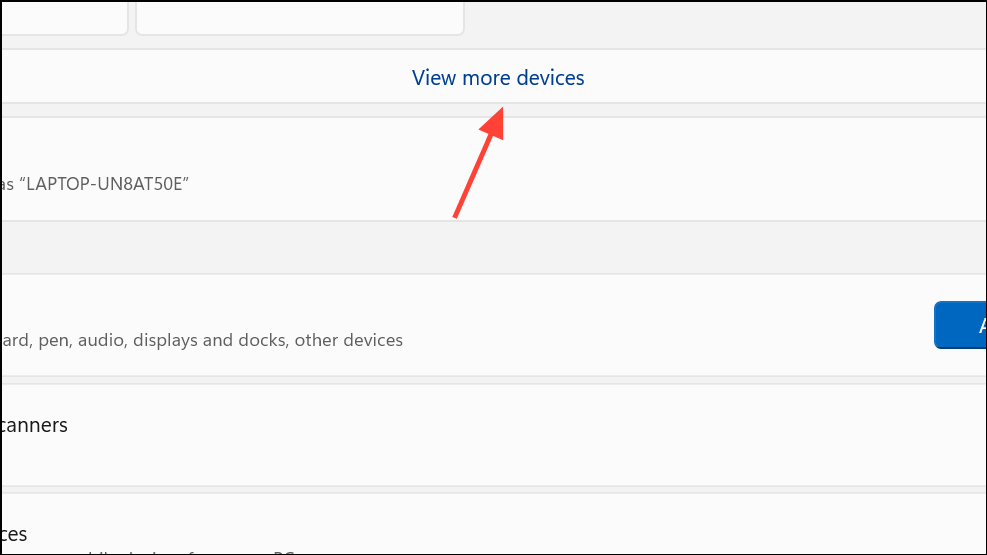Click the truncated "canners" heading text

(34, 425)
